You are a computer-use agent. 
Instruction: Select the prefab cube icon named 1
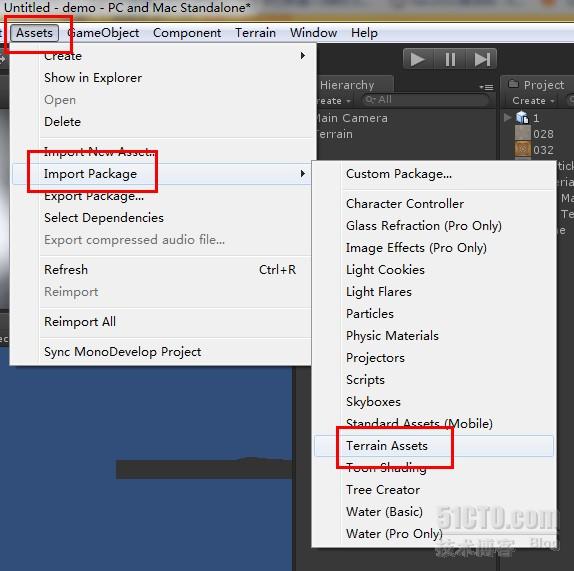point(522,118)
